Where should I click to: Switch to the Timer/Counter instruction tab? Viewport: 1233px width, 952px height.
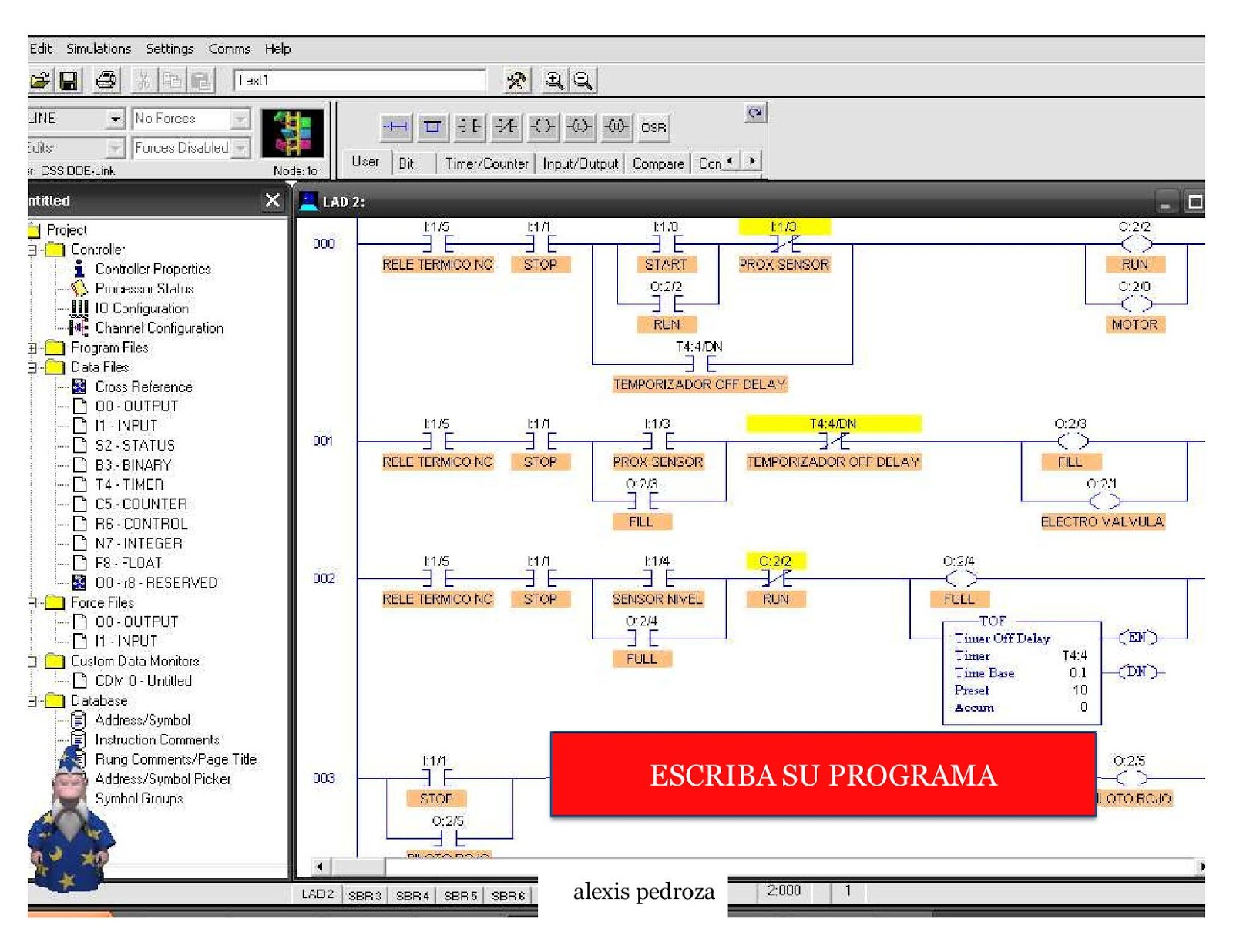coord(490,164)
